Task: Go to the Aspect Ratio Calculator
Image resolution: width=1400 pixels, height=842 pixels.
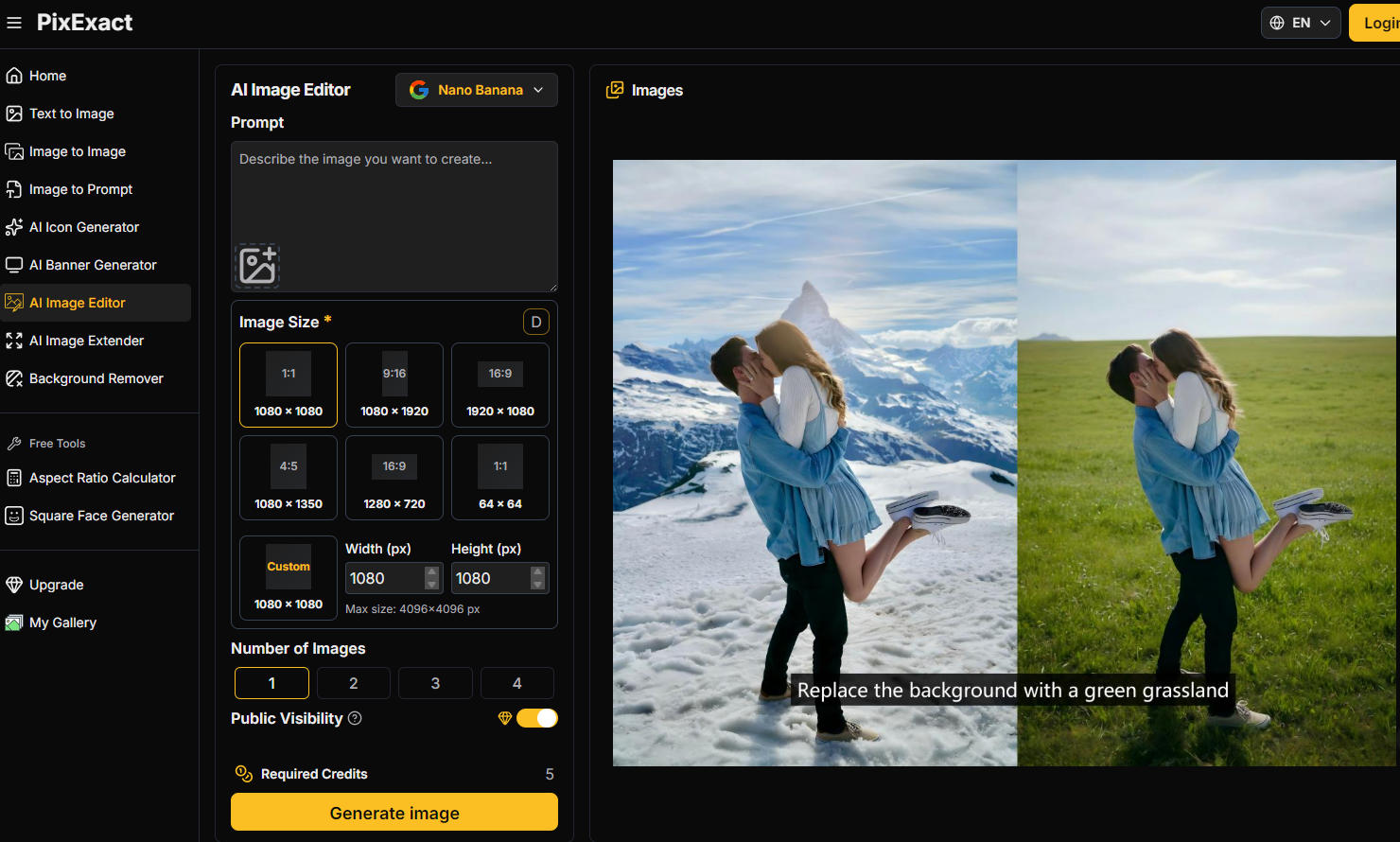Action: (102, 478)
